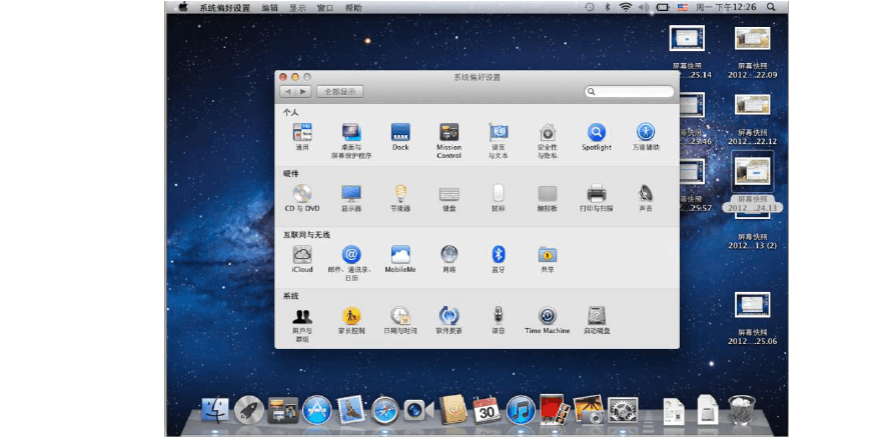Open Users & Groups (用户与群组) preferences

click(302, 316)
